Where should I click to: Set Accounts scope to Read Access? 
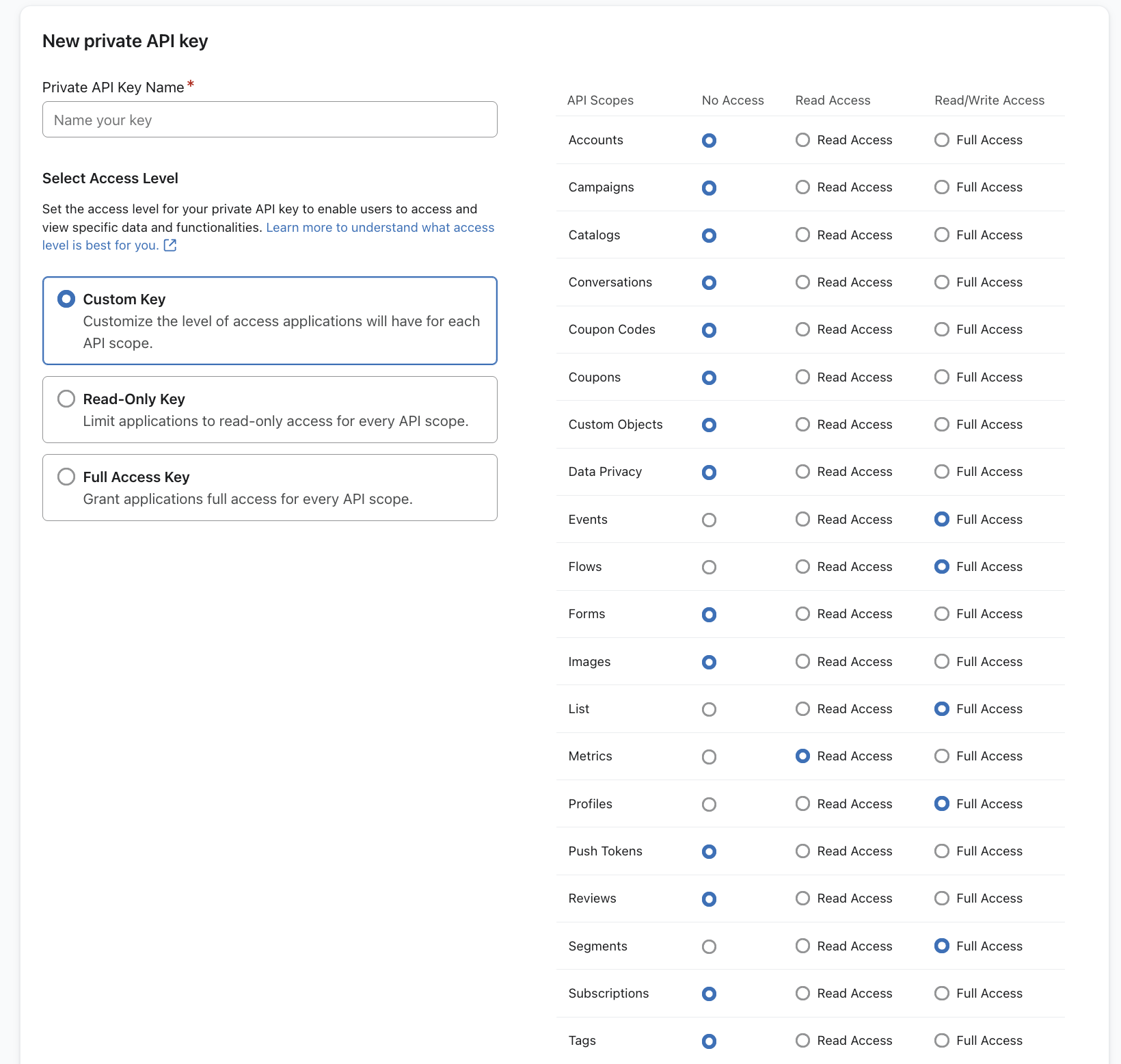[802, 140]
